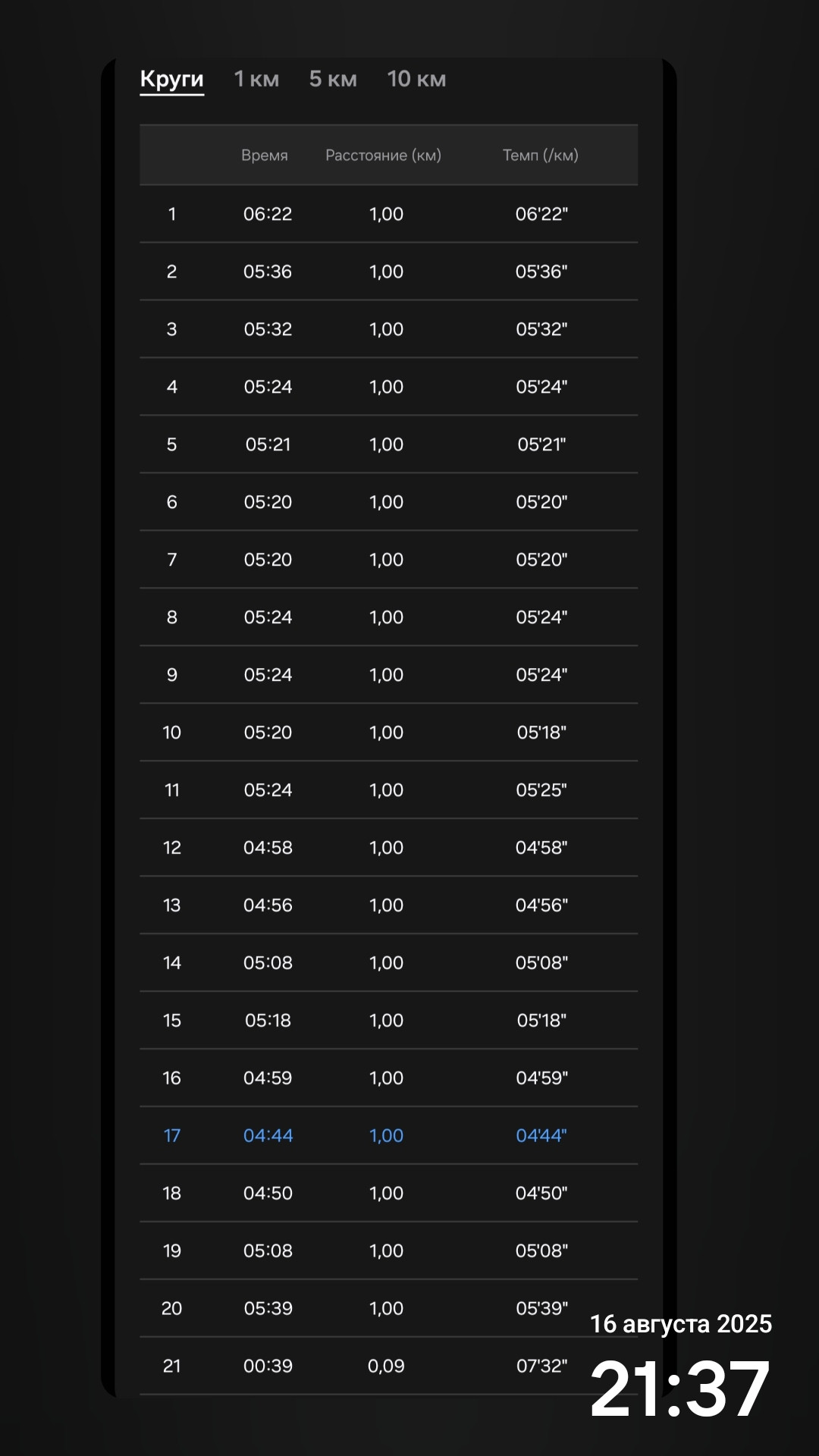819x1456 pixels.
Task: Select lap 18 row with 04:50
Action: (388, 1194)
